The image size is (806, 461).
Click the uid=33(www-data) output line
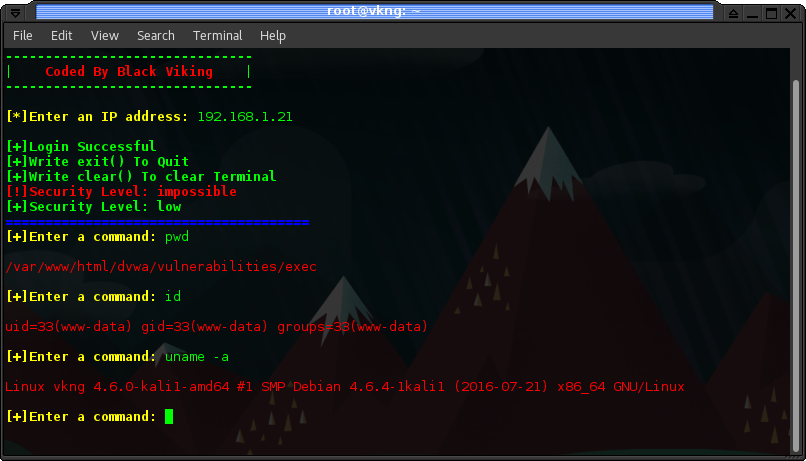point(216,326)
